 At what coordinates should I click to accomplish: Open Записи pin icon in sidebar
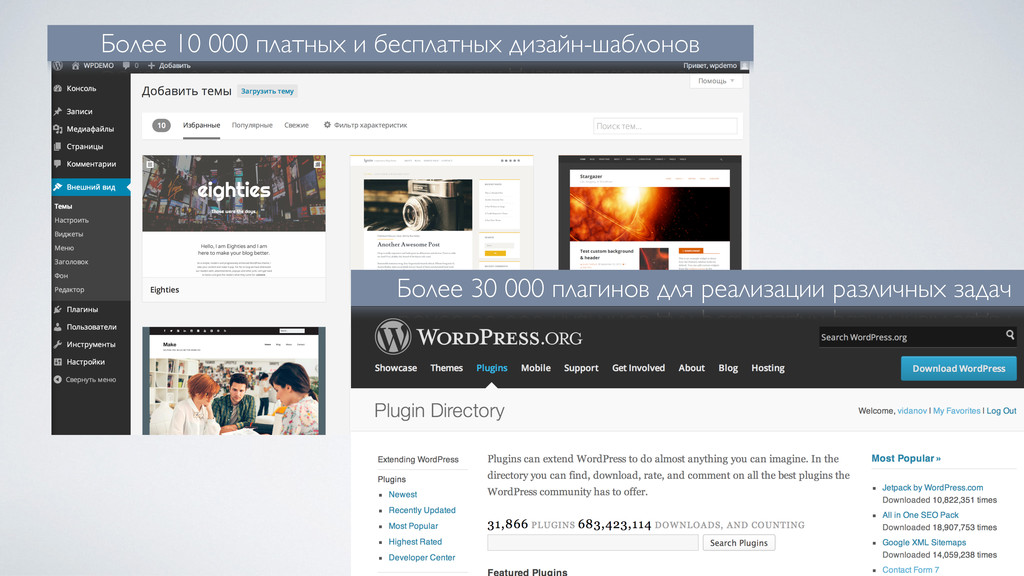pos(57,112)
